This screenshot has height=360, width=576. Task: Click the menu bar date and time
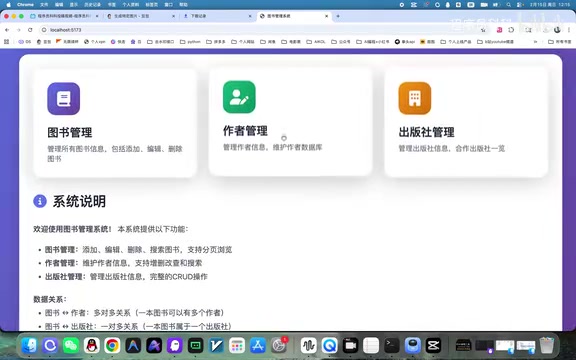pos(550,5)
